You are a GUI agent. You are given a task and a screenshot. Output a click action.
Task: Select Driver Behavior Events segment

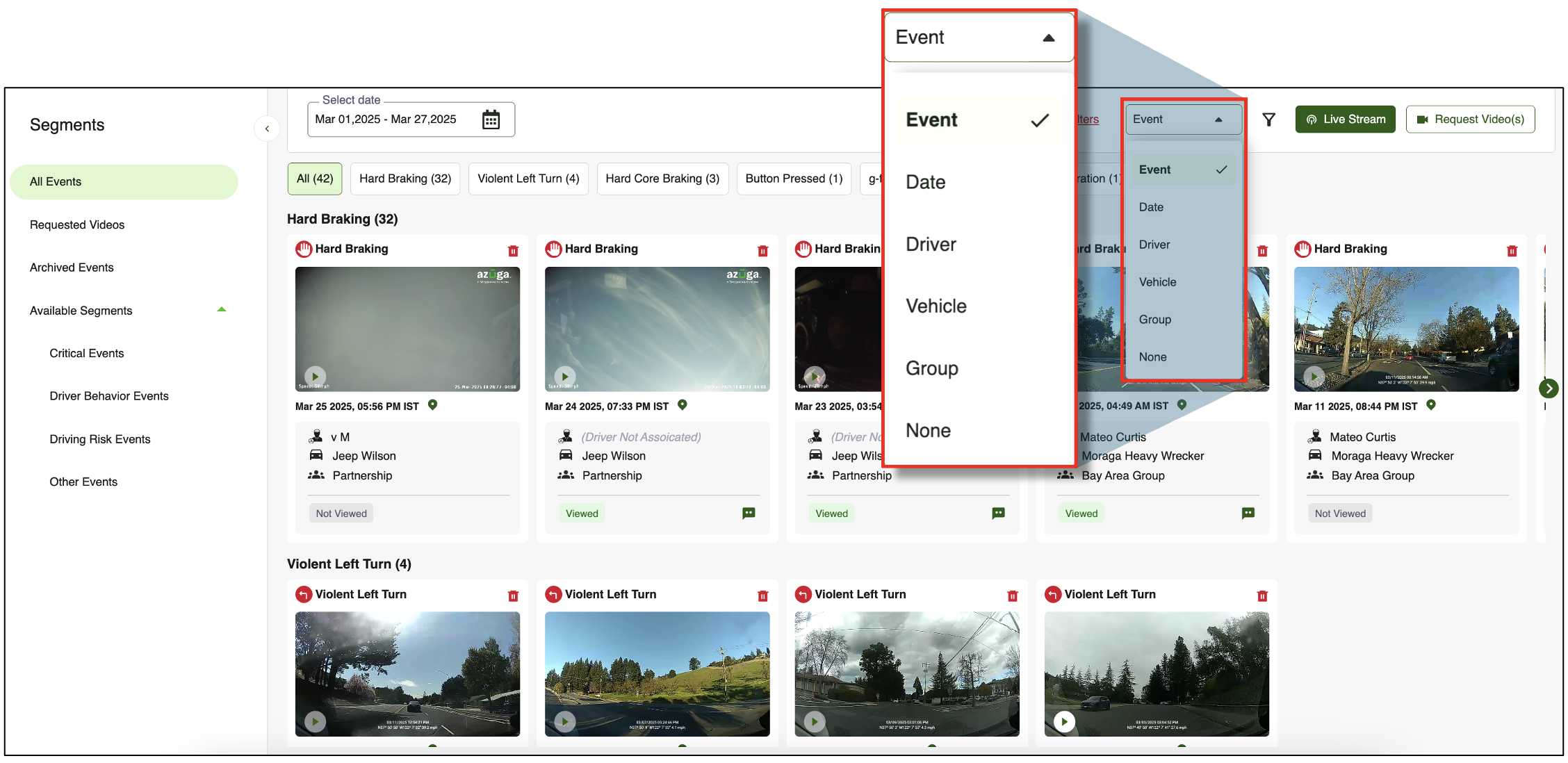[109, 396]
